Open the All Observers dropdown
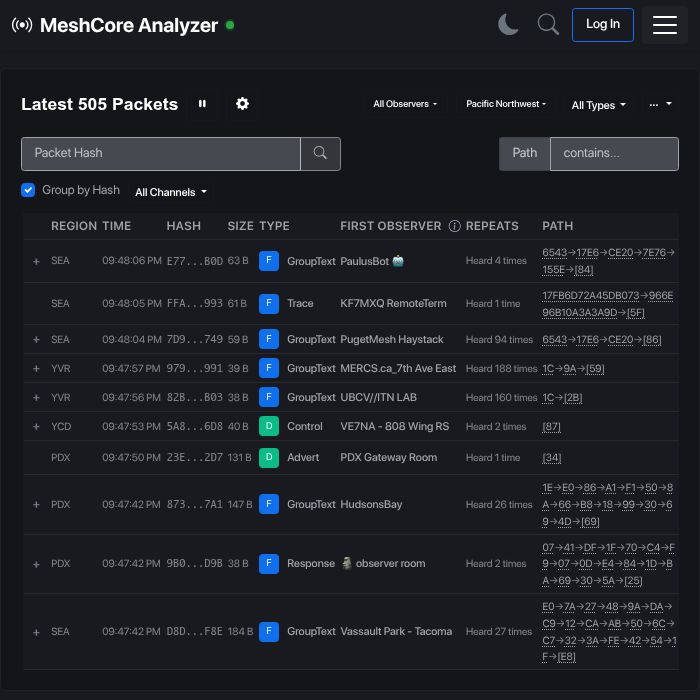The image size is (700, 700). pos(405,104)
